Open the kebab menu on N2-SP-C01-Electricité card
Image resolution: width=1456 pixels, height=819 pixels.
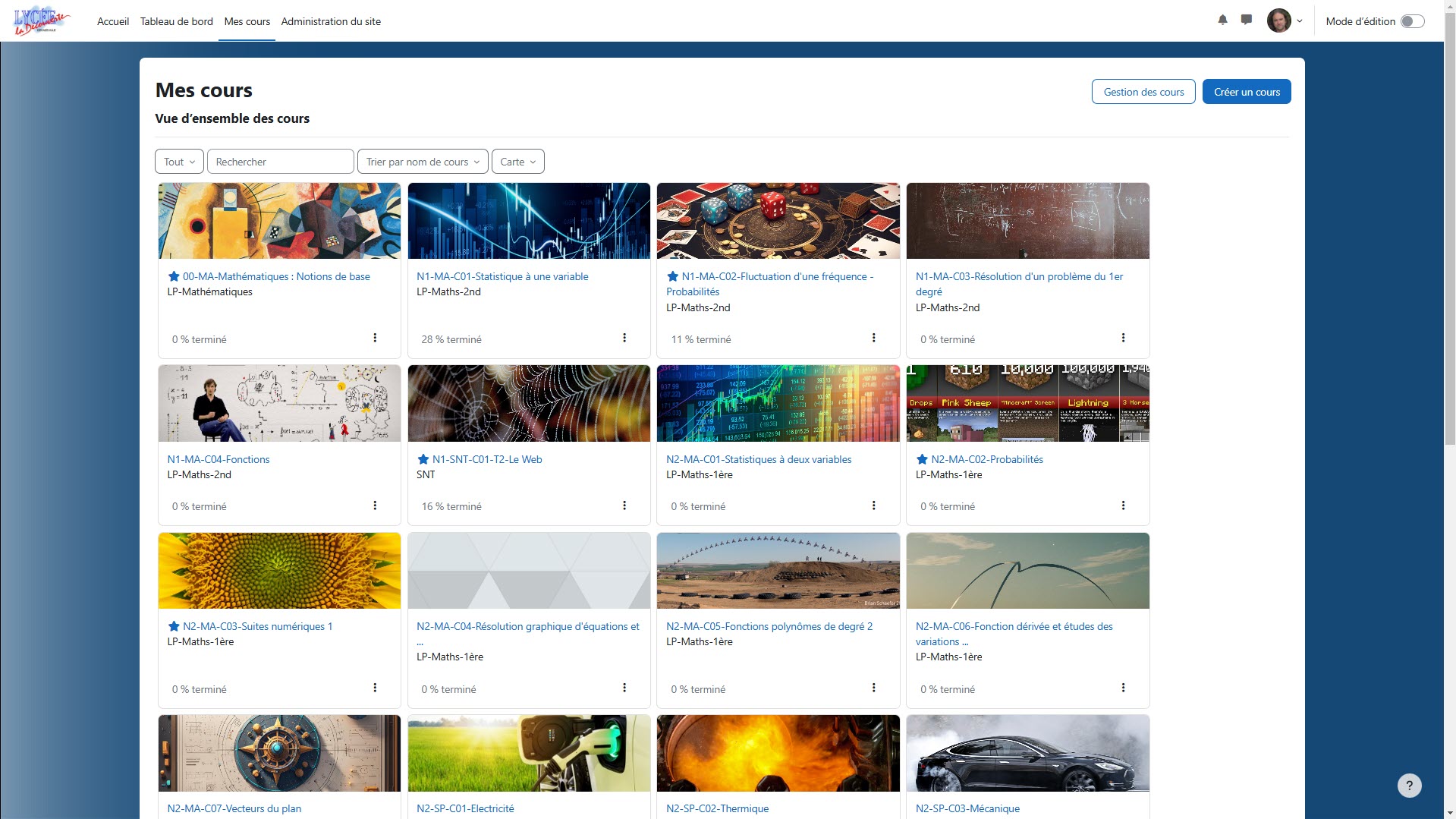click(x=624, y=817)
